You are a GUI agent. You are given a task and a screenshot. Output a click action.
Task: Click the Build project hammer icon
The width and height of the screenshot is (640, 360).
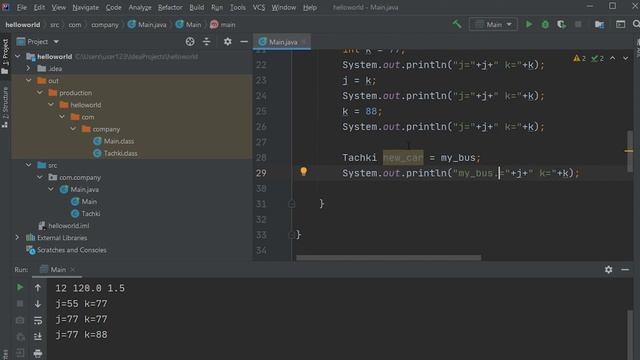[457, 24]
